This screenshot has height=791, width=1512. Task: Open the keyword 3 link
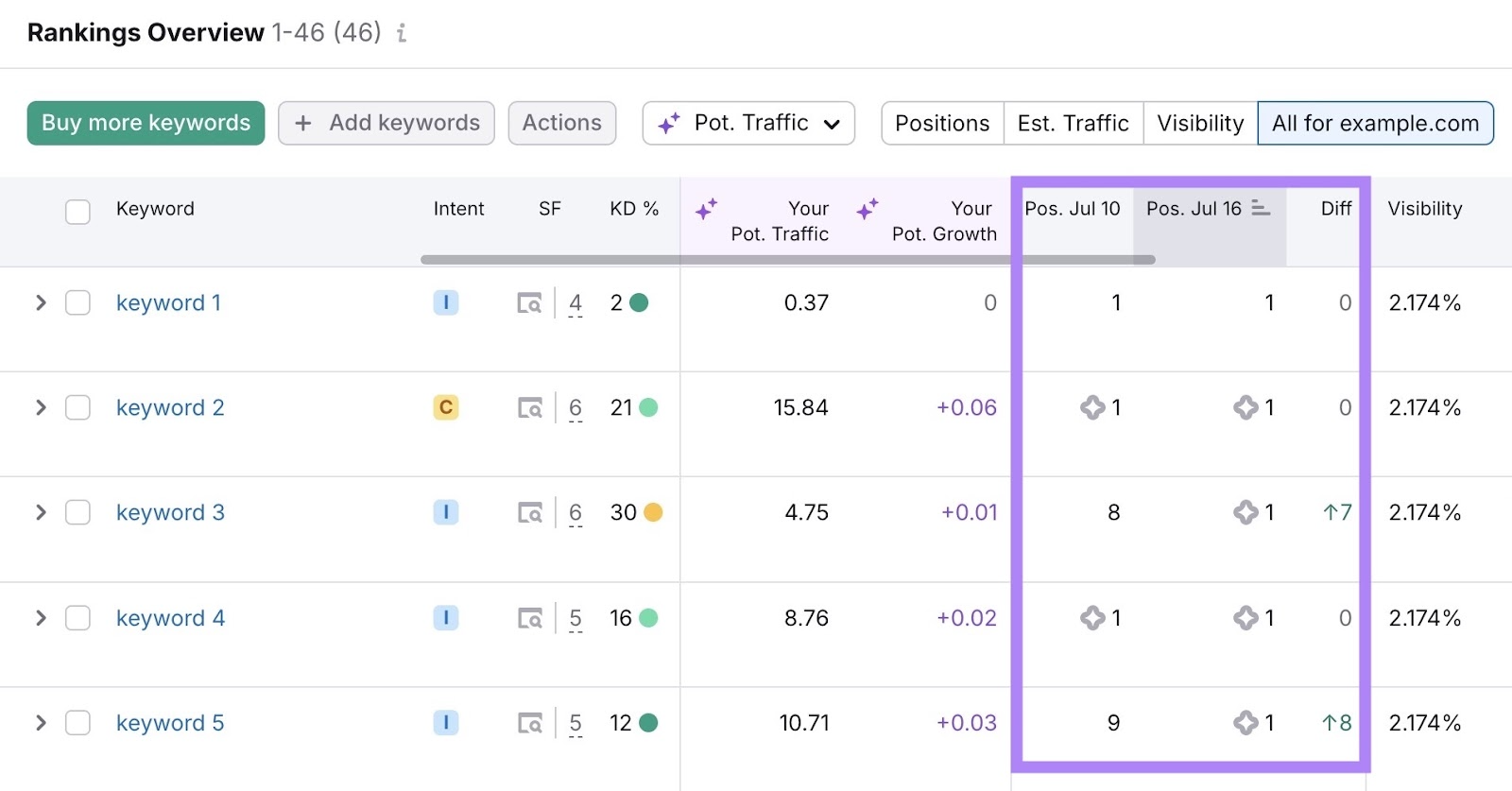point(170,513)
